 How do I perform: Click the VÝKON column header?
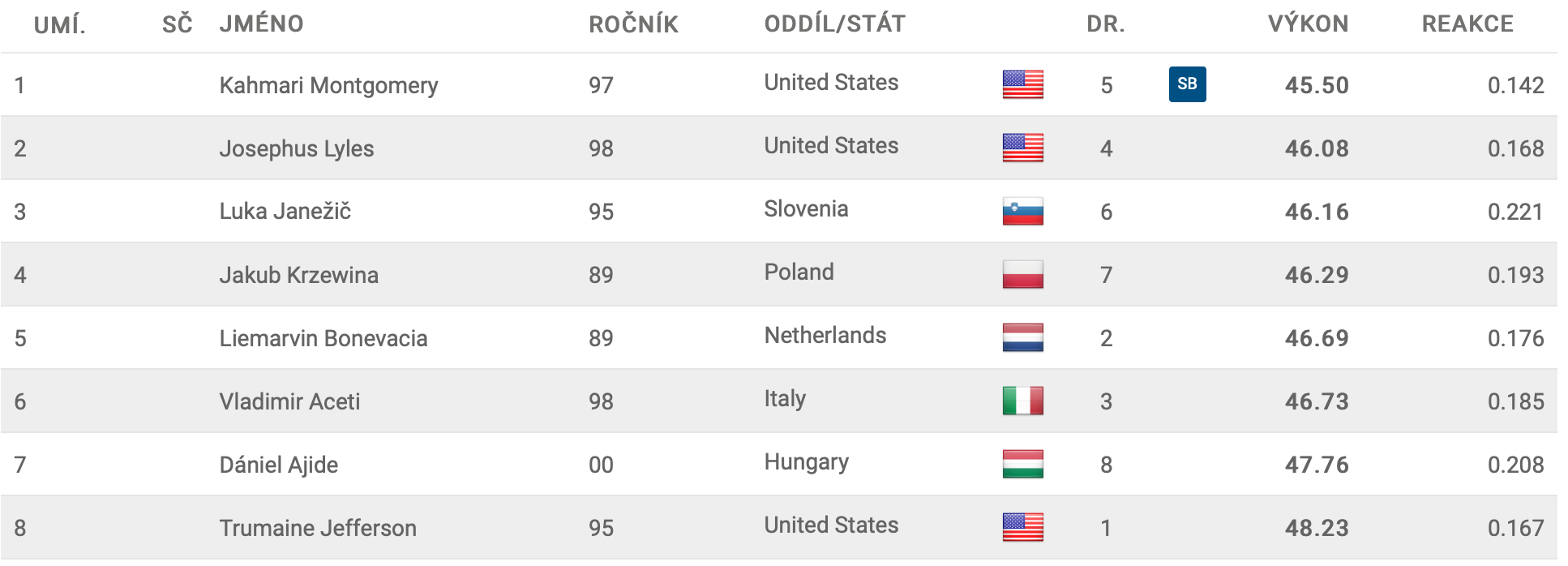[x=1309, y=24]
